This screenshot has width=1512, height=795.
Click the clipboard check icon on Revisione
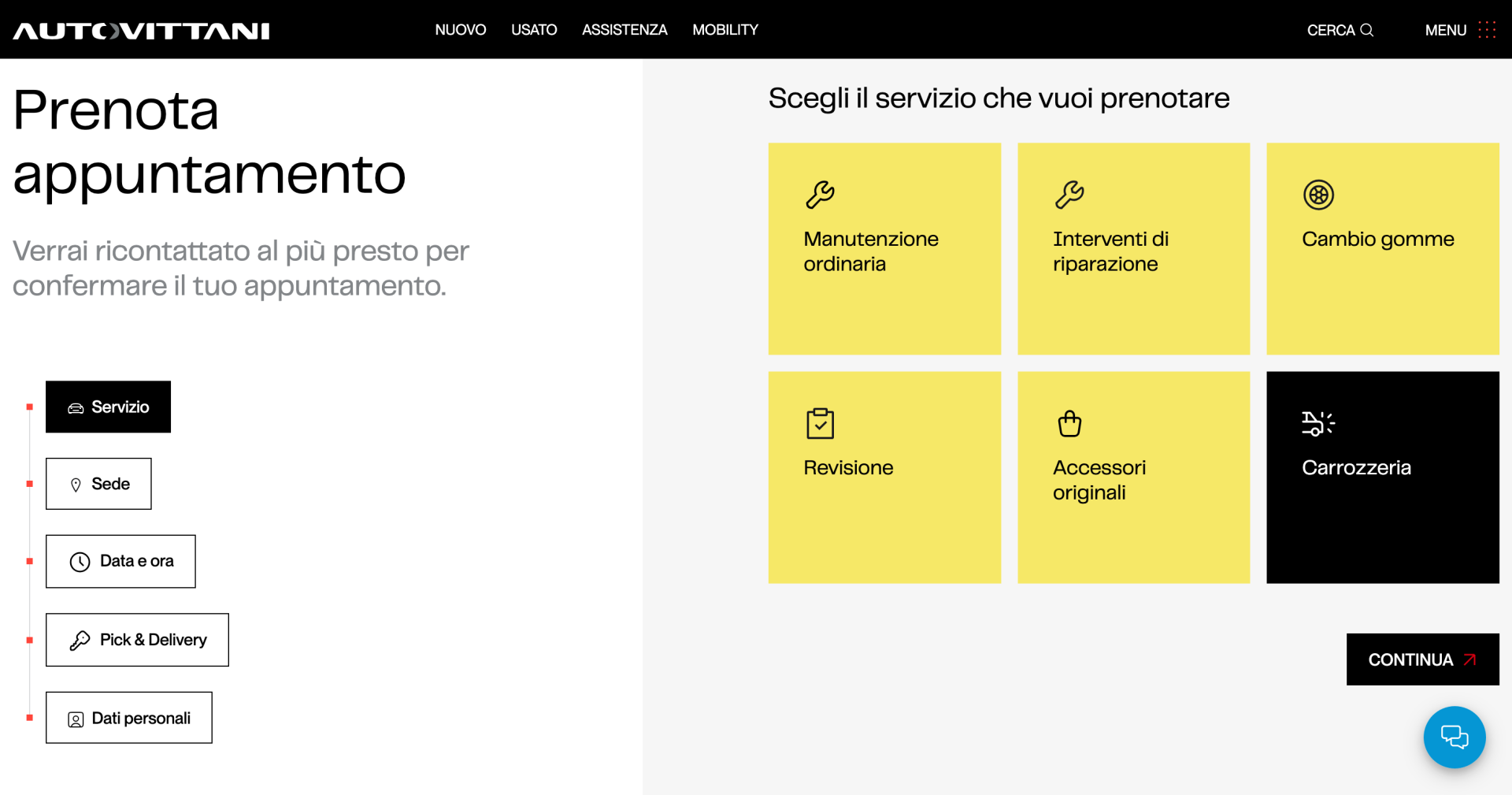[820, 423]
